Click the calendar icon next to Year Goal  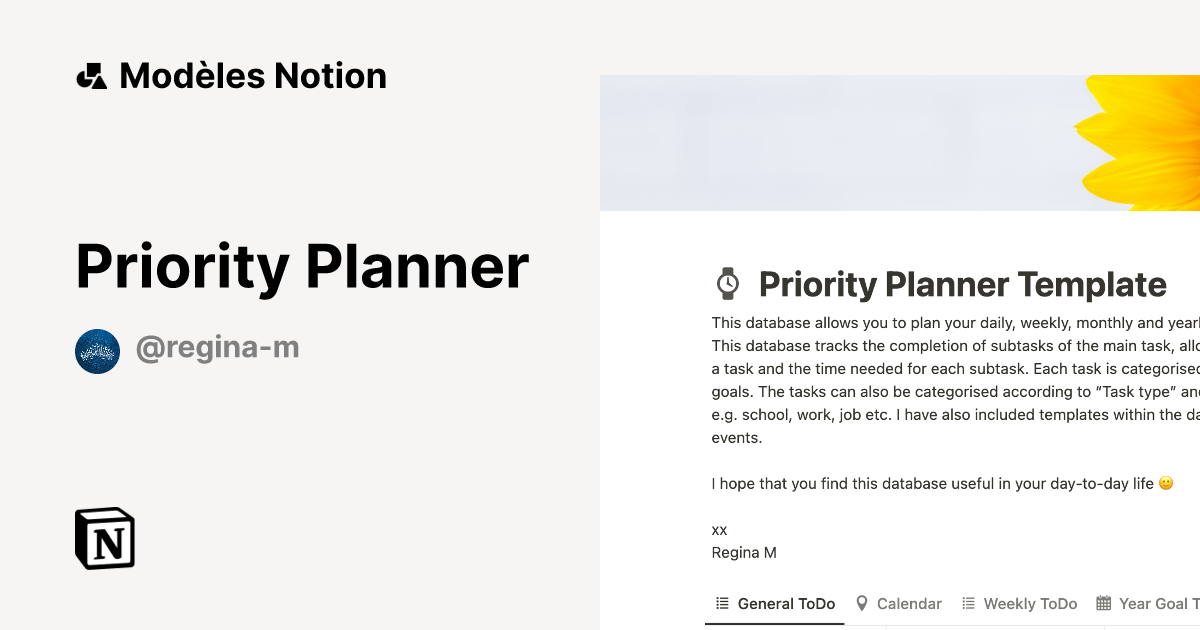point(1103,602)
